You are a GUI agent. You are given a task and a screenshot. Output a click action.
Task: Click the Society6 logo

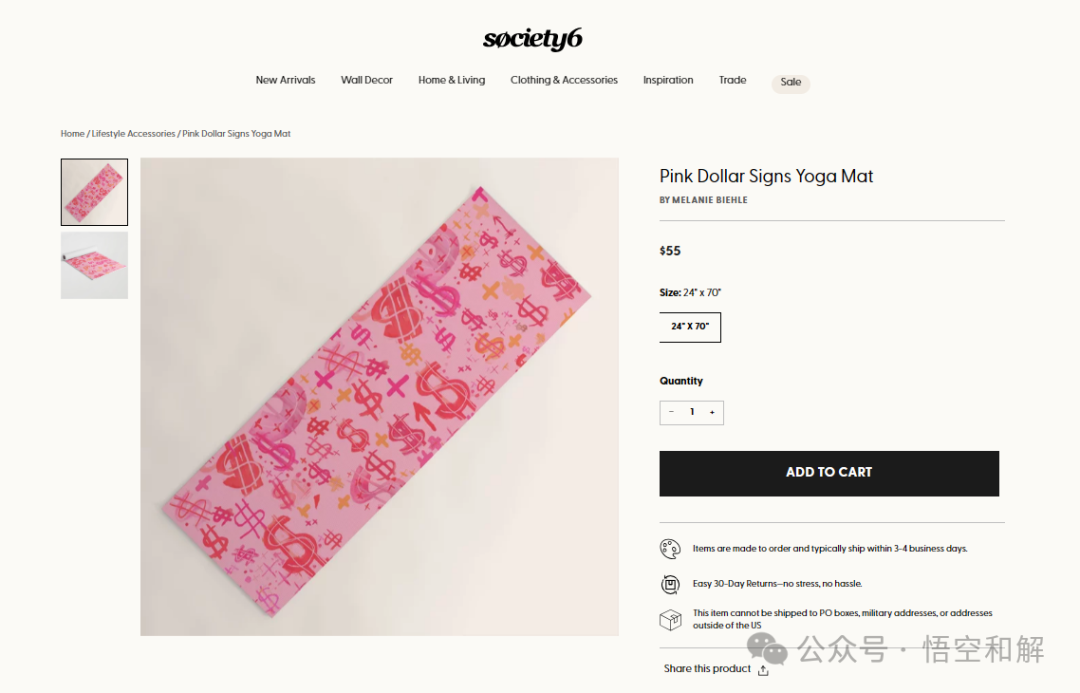tap(532, 39)
